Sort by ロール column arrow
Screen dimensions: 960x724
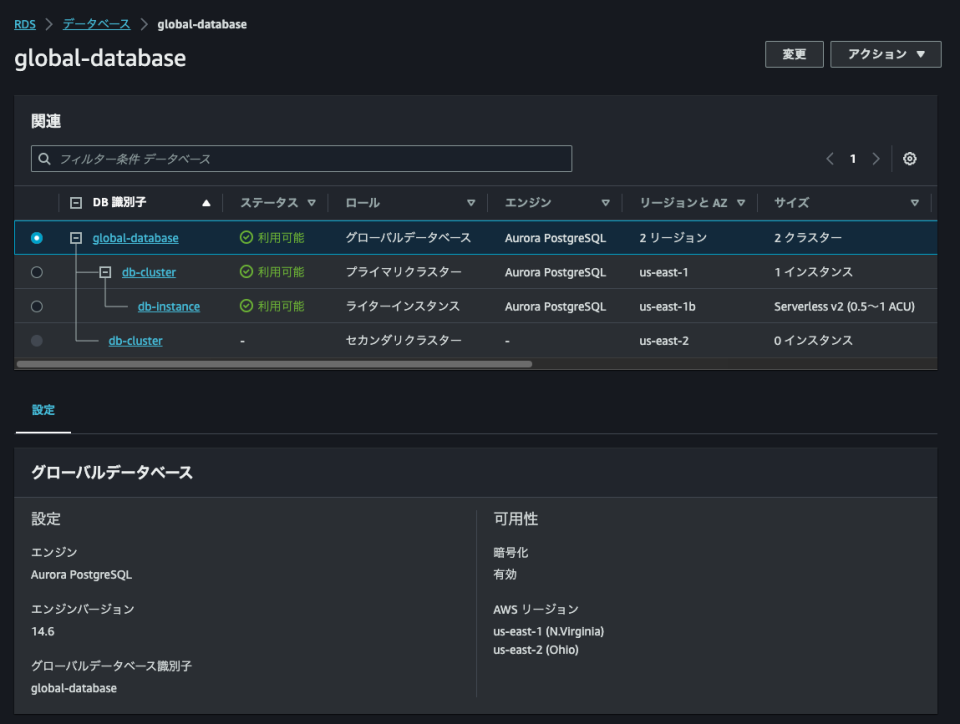(x=471, y=203)
